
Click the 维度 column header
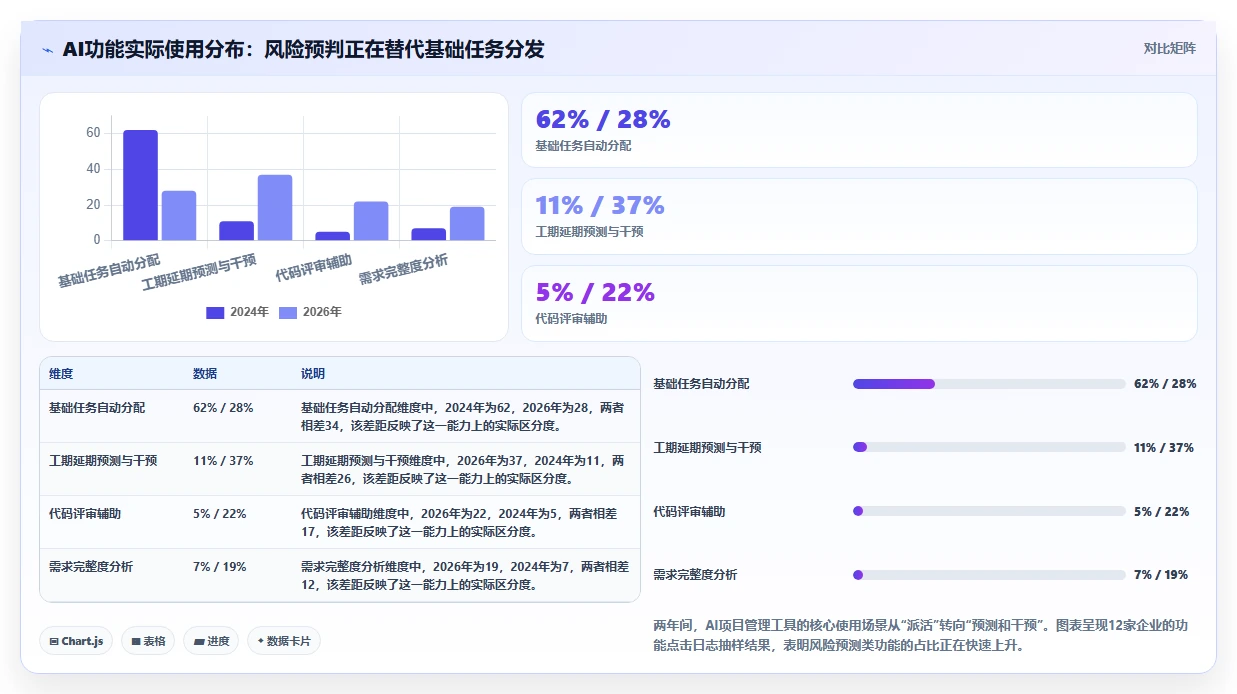tap(61, 374)
